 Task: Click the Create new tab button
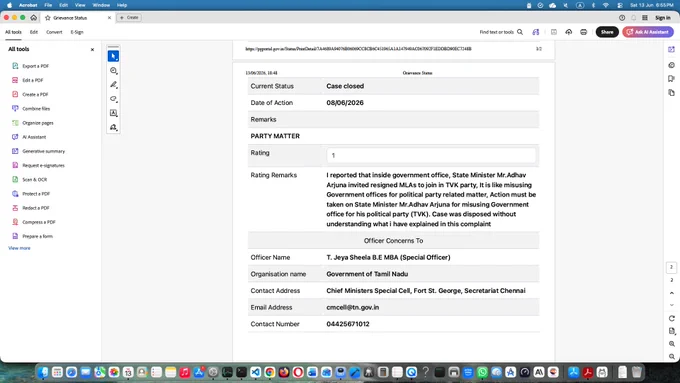point(129,18)
